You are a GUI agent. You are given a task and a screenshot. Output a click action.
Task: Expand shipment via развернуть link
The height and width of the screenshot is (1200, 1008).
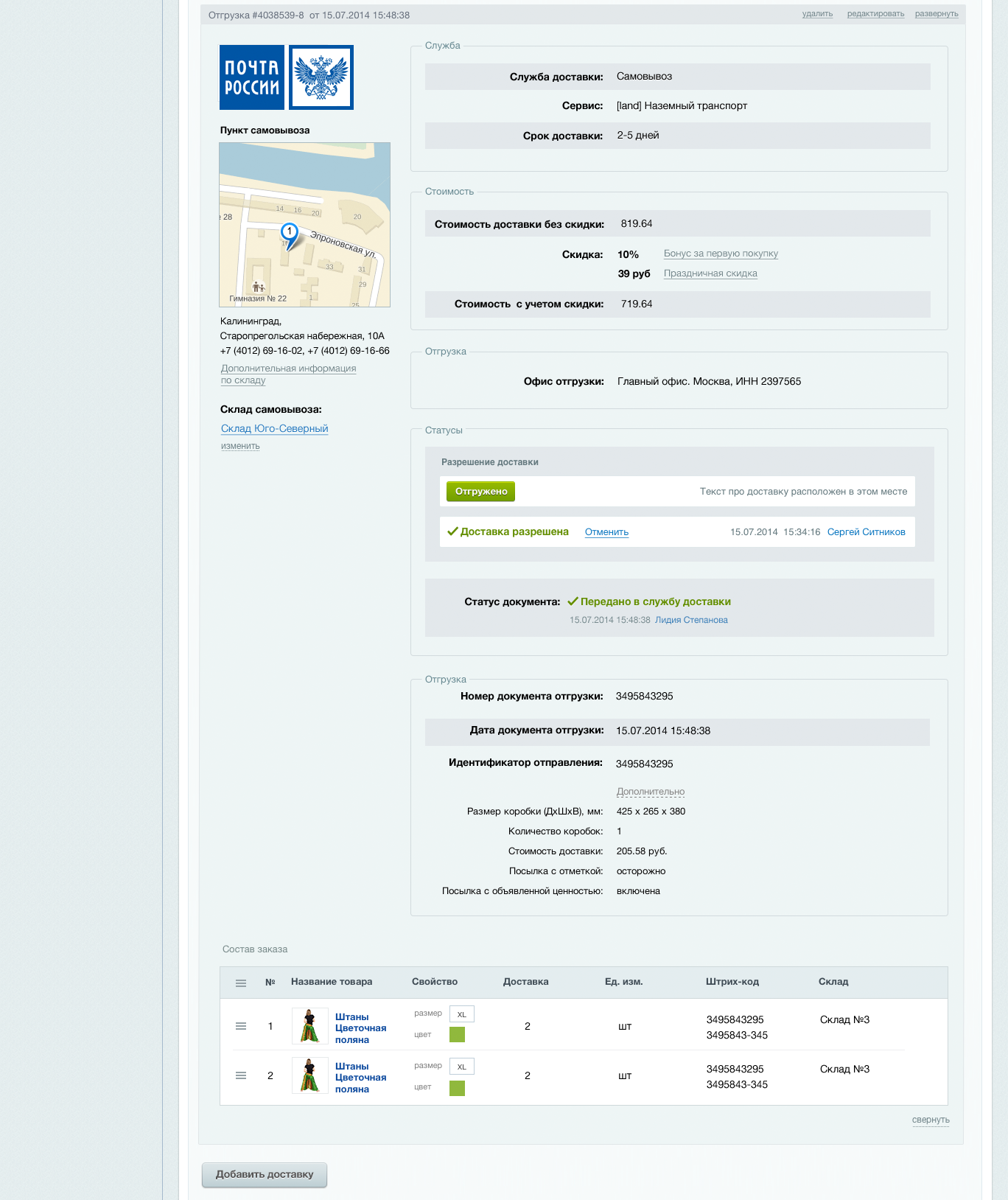tap(937, 14)
